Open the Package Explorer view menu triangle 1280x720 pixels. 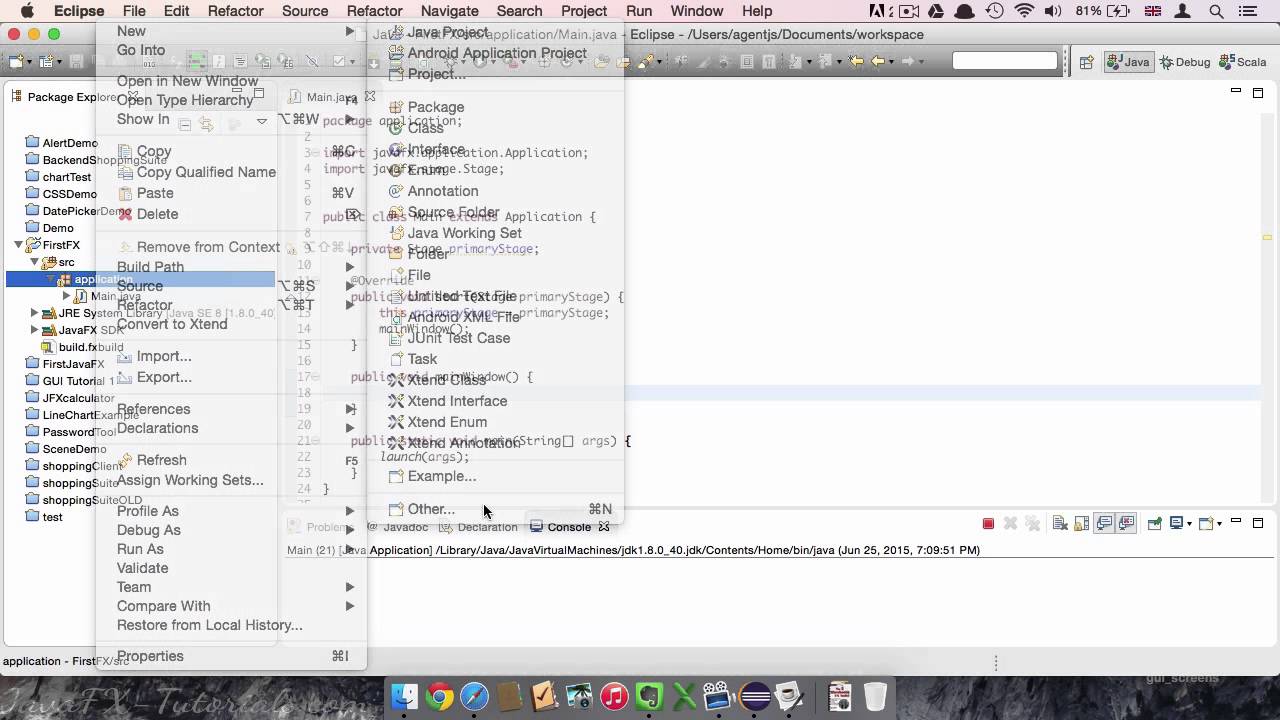coord(261,121)
